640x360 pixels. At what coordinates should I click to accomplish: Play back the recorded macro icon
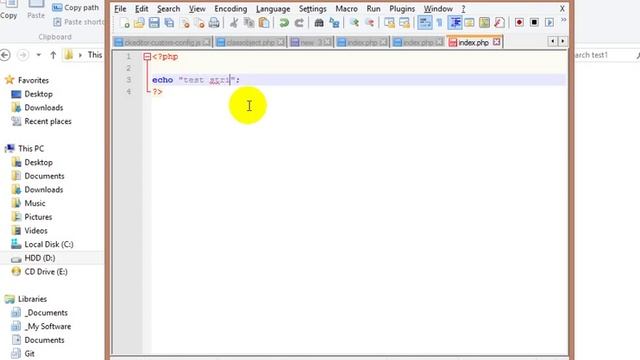pyautogui.click(x=549, y=23)
